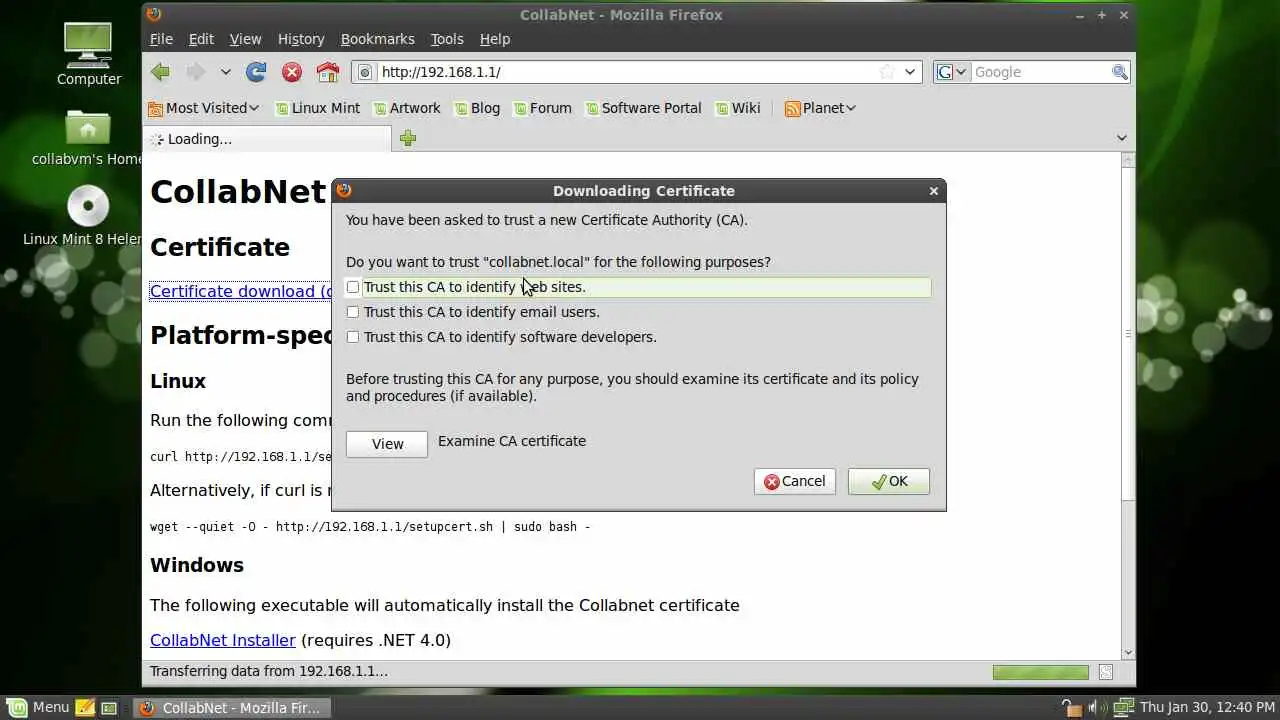Cancel the certificate download dialog
The height and width of the screenshot is (720, 1280).
click(795, 481)
